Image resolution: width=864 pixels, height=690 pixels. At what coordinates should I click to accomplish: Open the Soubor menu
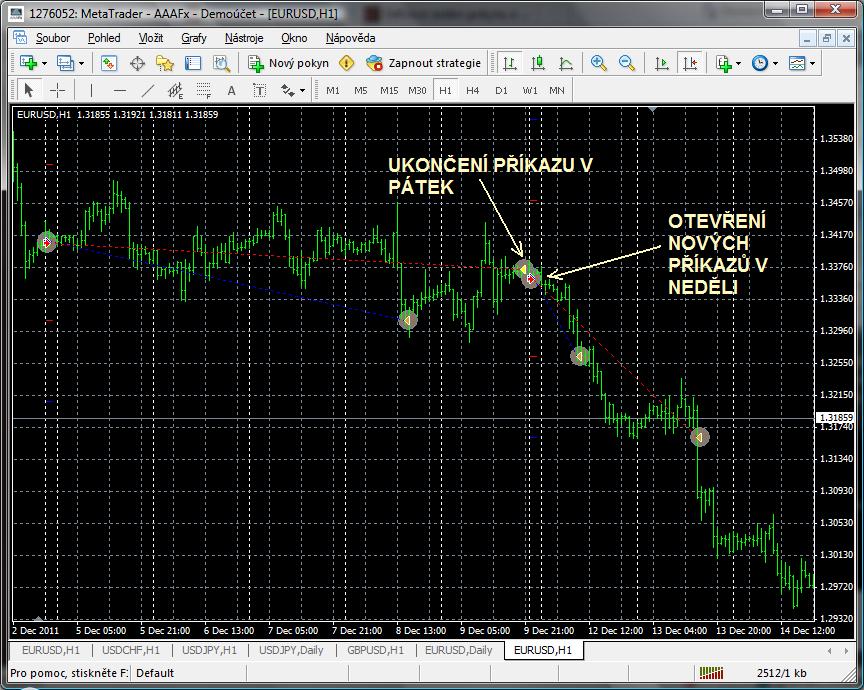53,38
